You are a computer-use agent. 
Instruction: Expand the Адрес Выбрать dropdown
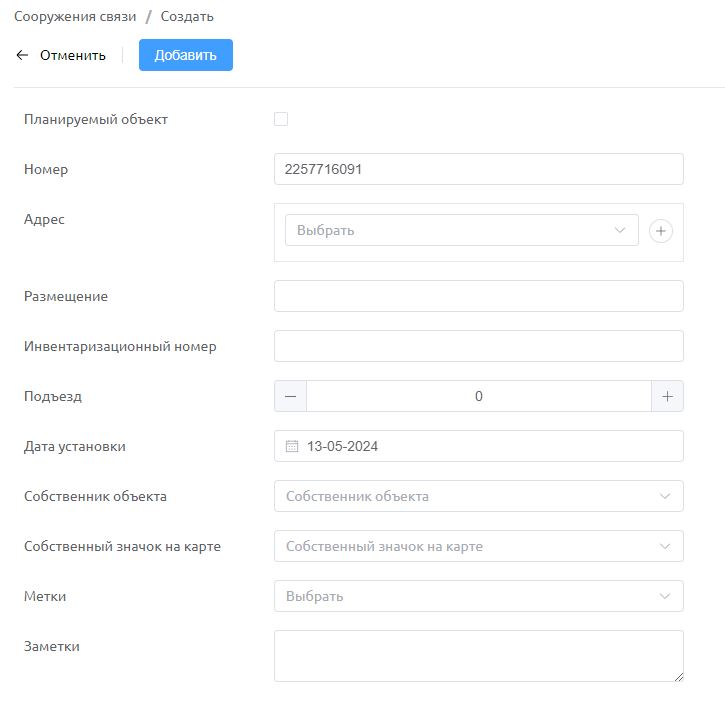(462, 230)
